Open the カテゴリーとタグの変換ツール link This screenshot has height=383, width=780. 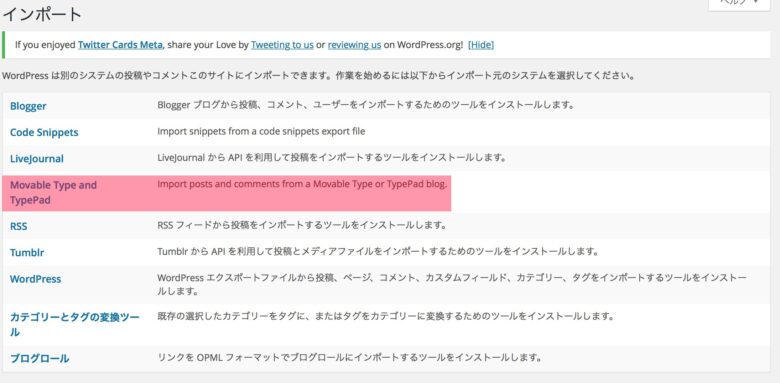click(x=75, y=324)
